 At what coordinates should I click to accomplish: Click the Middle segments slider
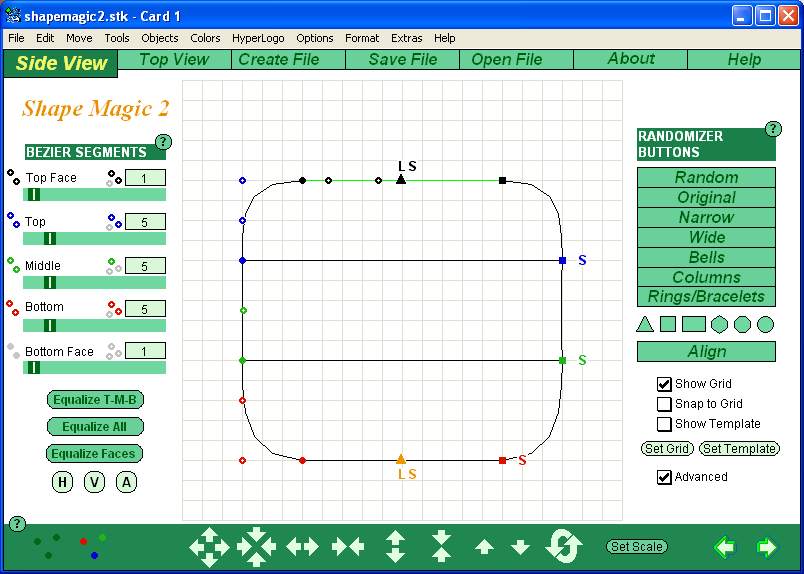pyautogui.click(x=94, y=283)
